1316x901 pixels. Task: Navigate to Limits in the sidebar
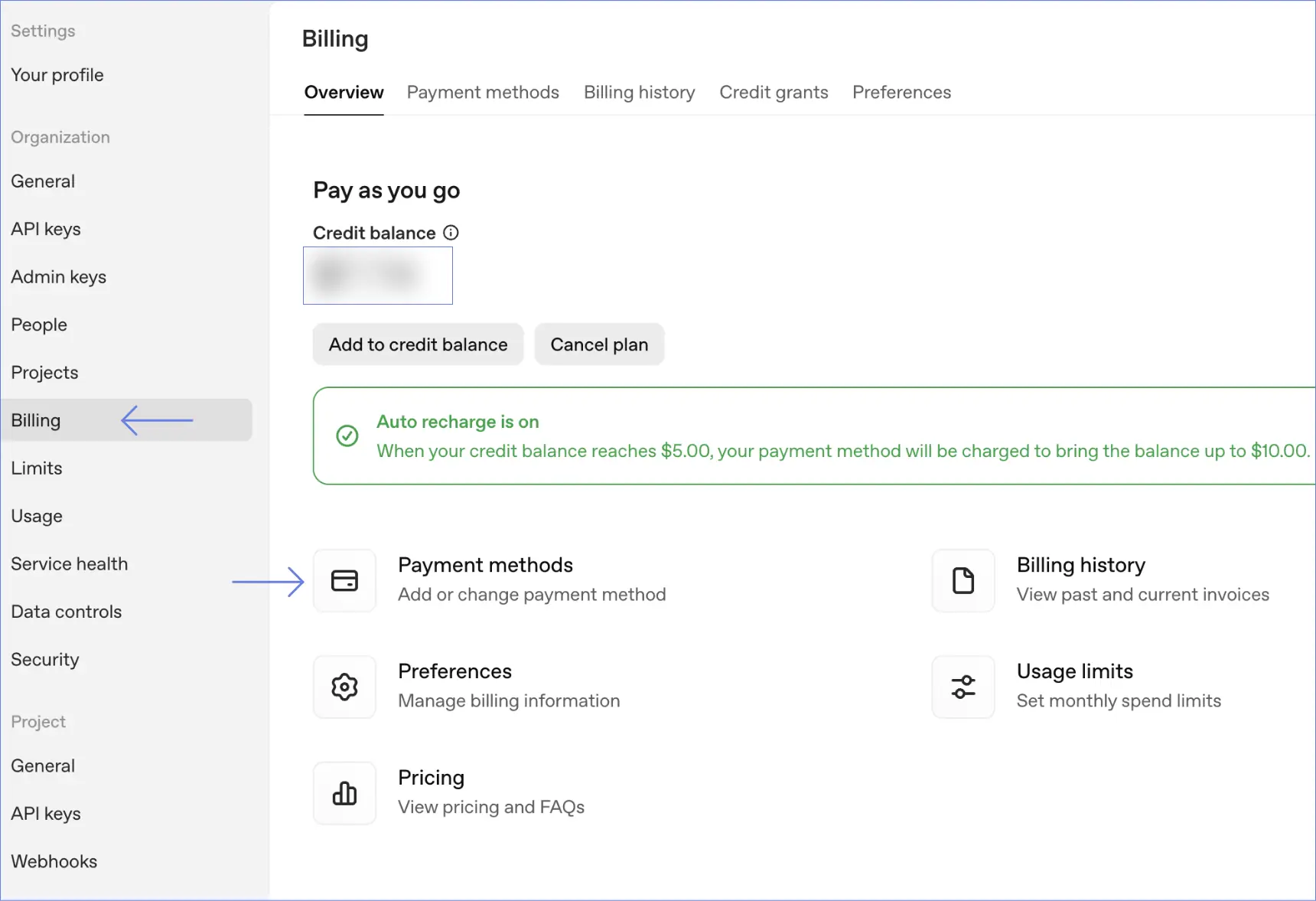click(37, 468)
